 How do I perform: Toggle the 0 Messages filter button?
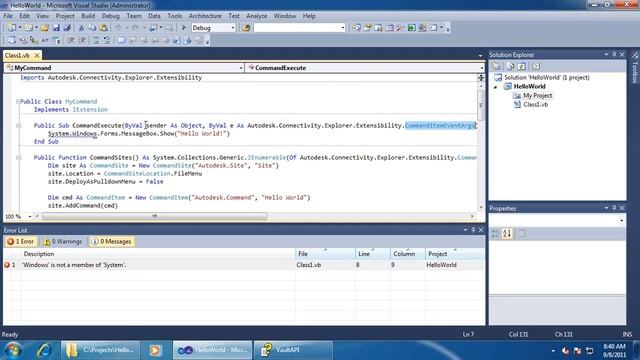(111, 242)
